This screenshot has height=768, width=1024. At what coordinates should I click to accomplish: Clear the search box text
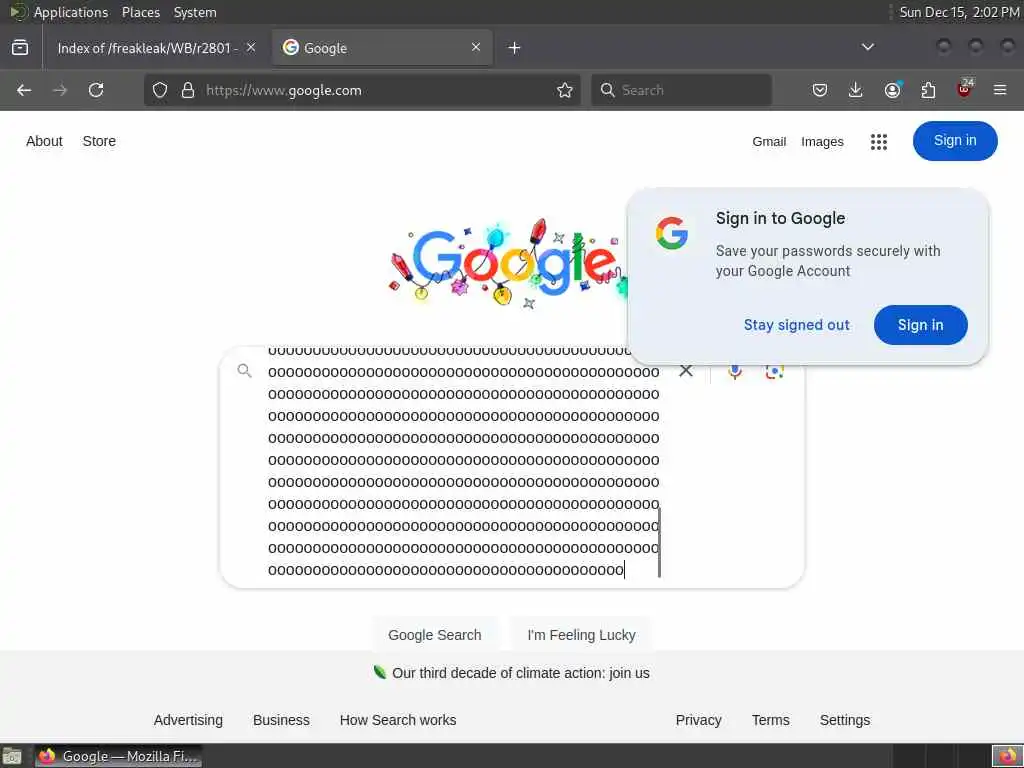pyautogui.click(x=686, y=371)
